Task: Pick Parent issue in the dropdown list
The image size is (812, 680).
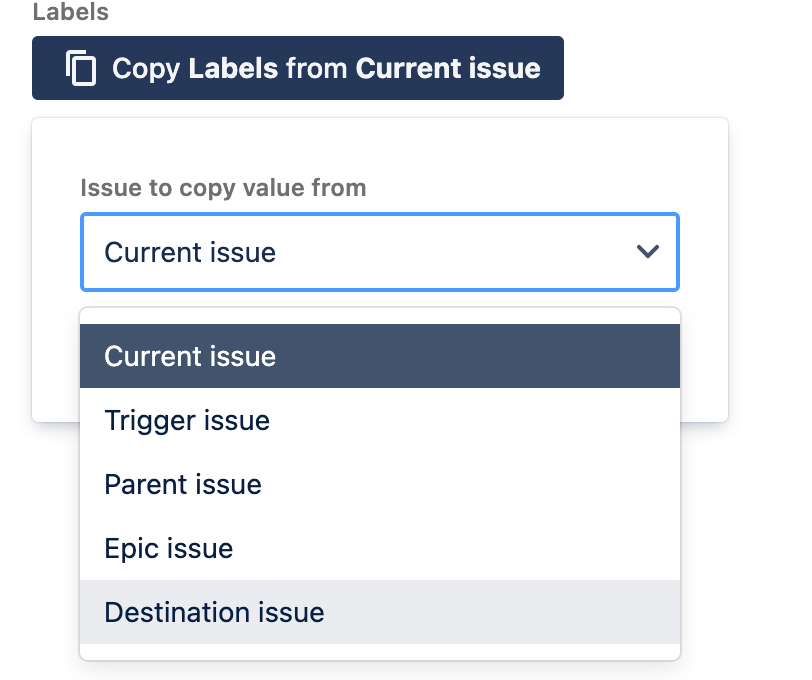Action: coord(380,484)
